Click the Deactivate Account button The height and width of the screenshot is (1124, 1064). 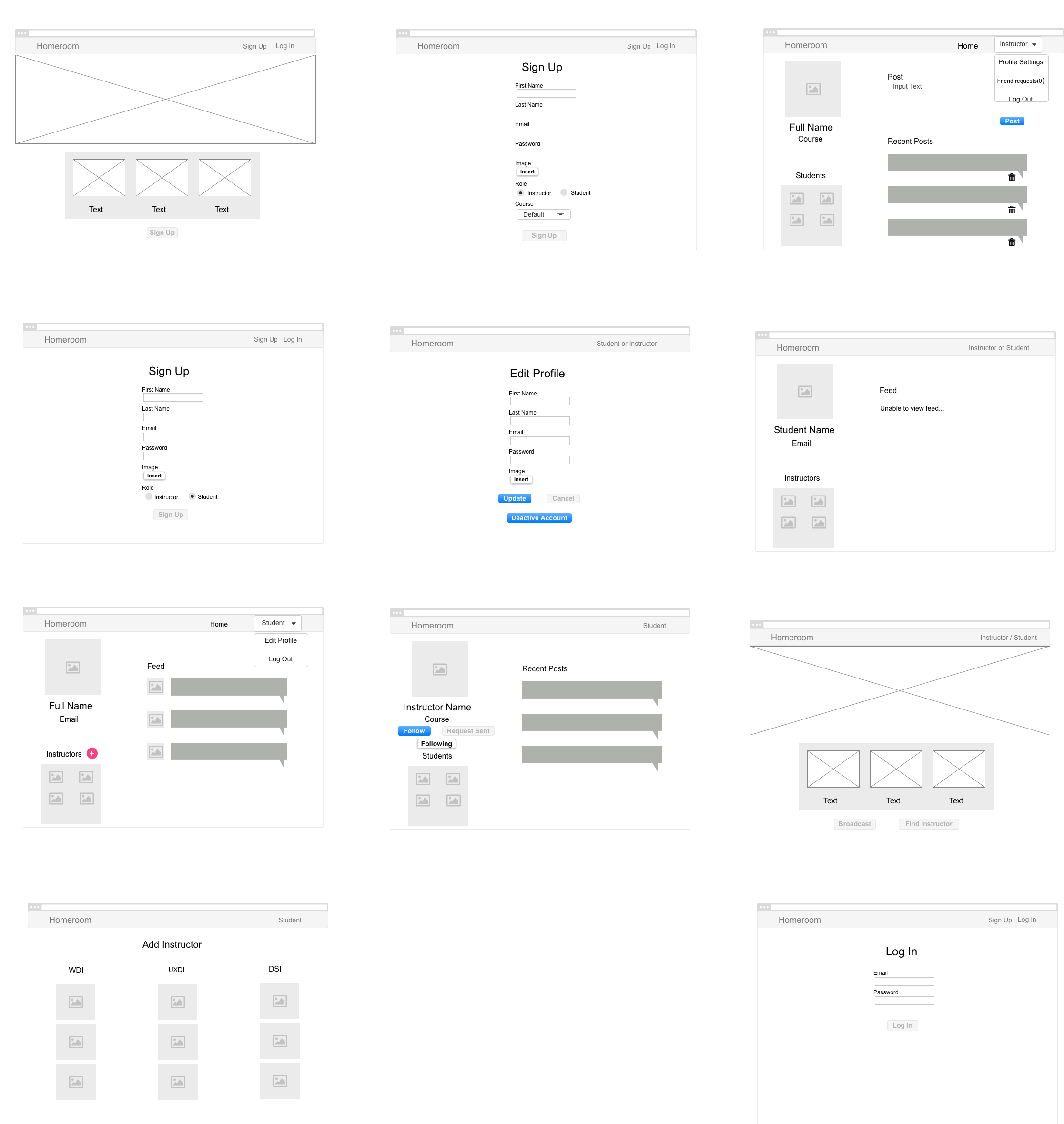pos(539,518)
